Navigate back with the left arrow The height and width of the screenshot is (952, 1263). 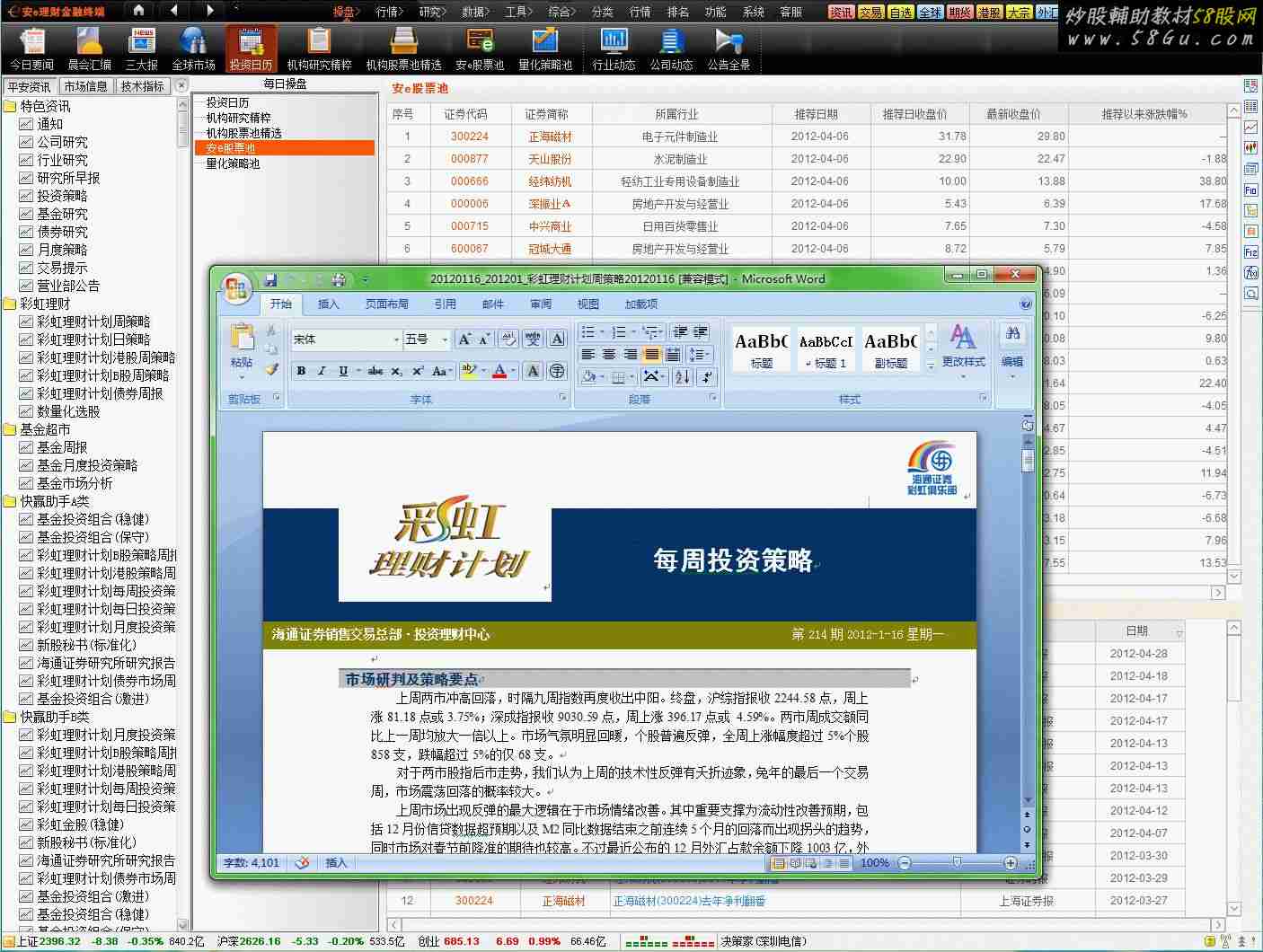point(173,11)
